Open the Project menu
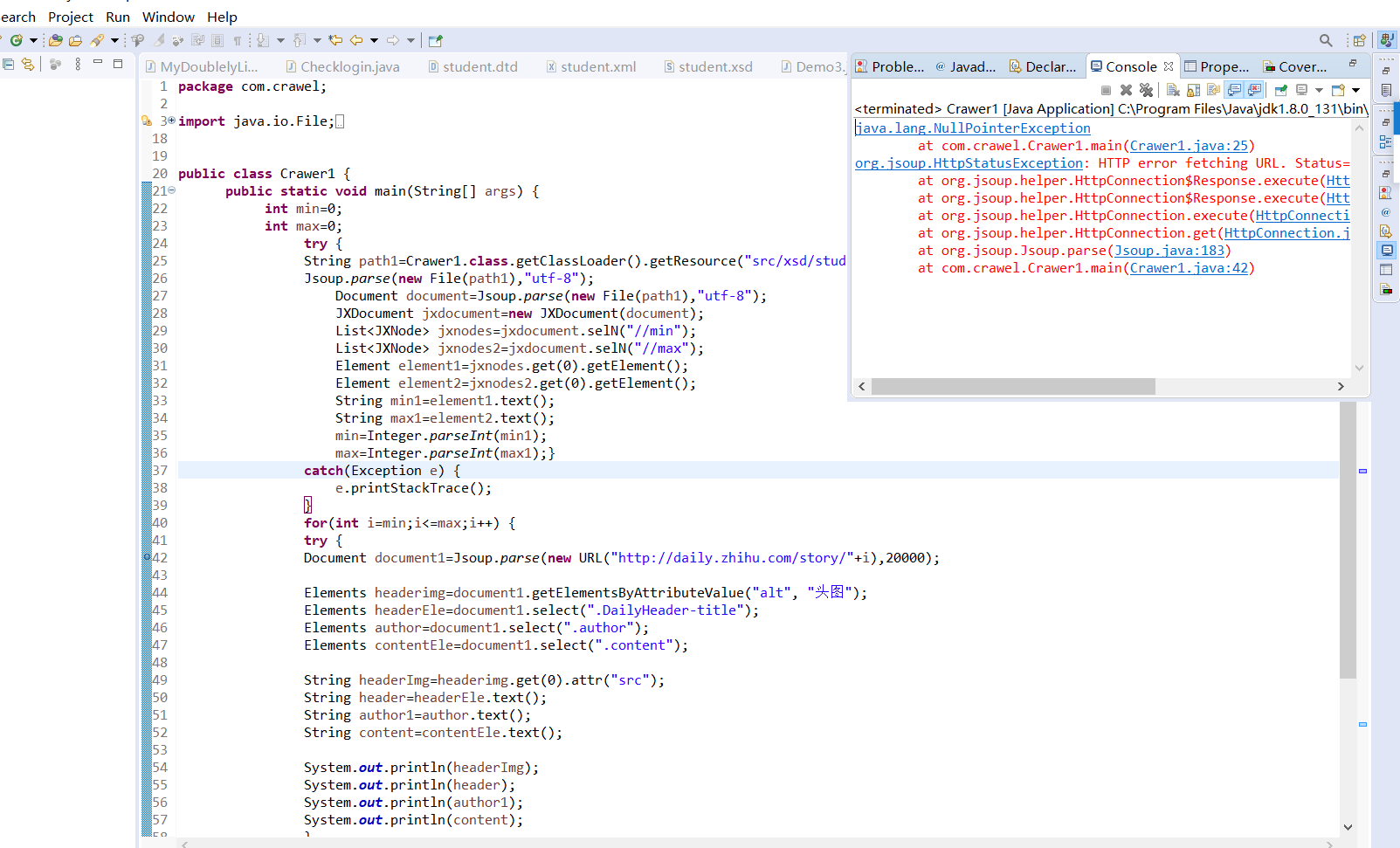 [x=71, y=17]
